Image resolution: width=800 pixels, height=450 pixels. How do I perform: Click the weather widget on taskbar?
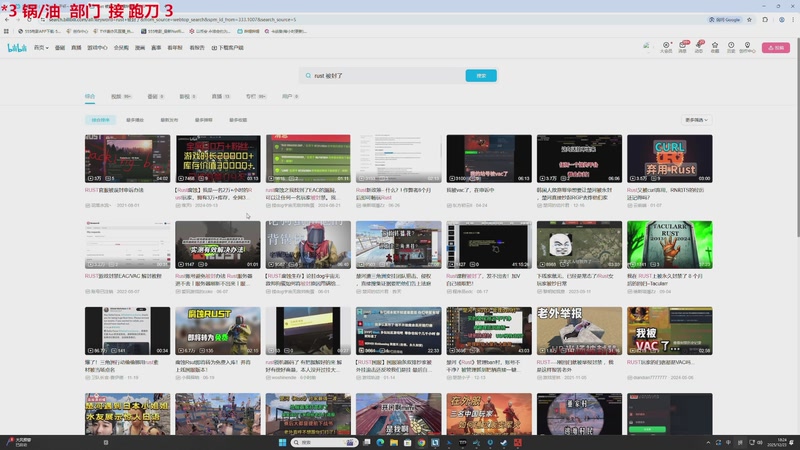coord(19,442)
